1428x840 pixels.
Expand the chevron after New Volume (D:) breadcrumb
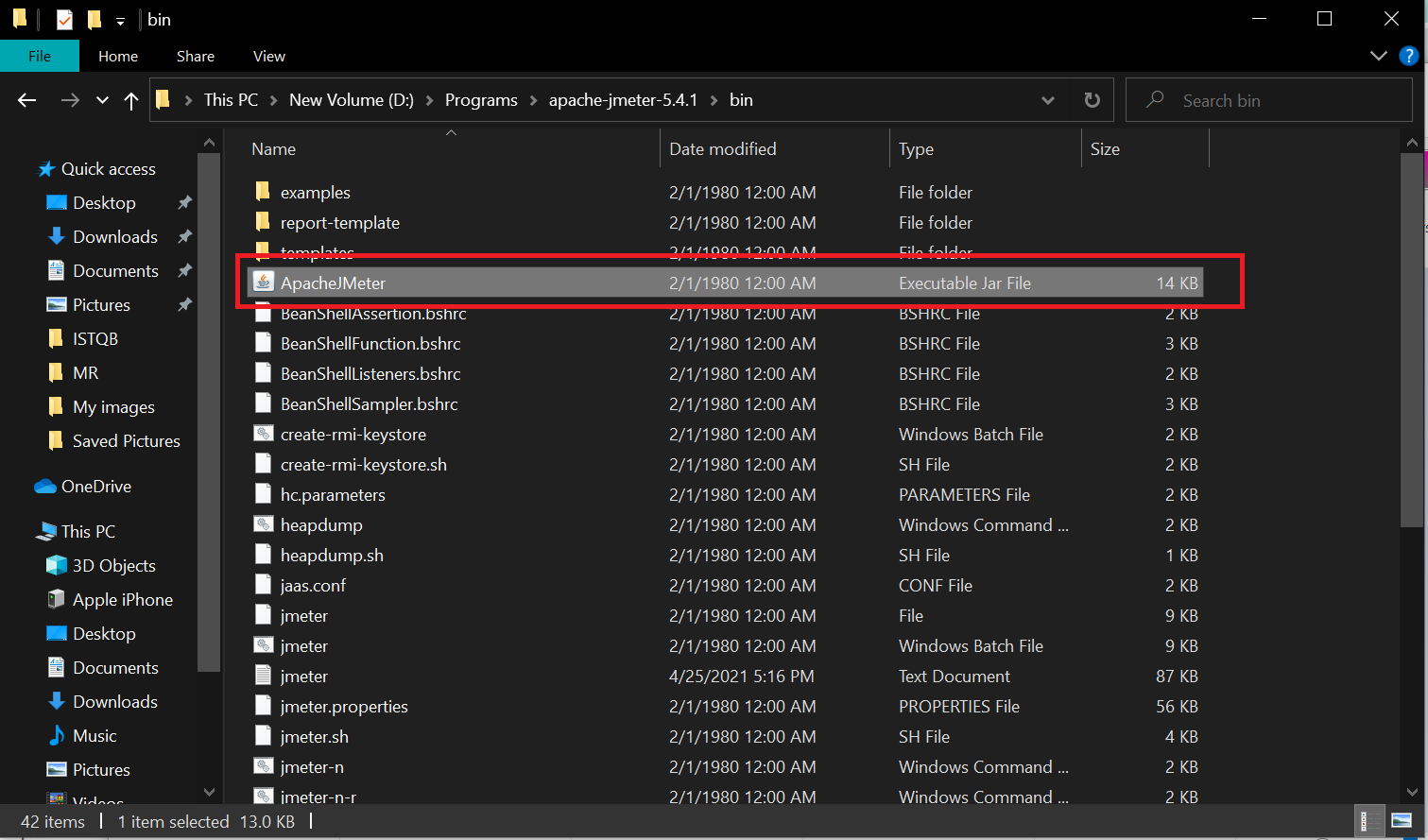430,100
